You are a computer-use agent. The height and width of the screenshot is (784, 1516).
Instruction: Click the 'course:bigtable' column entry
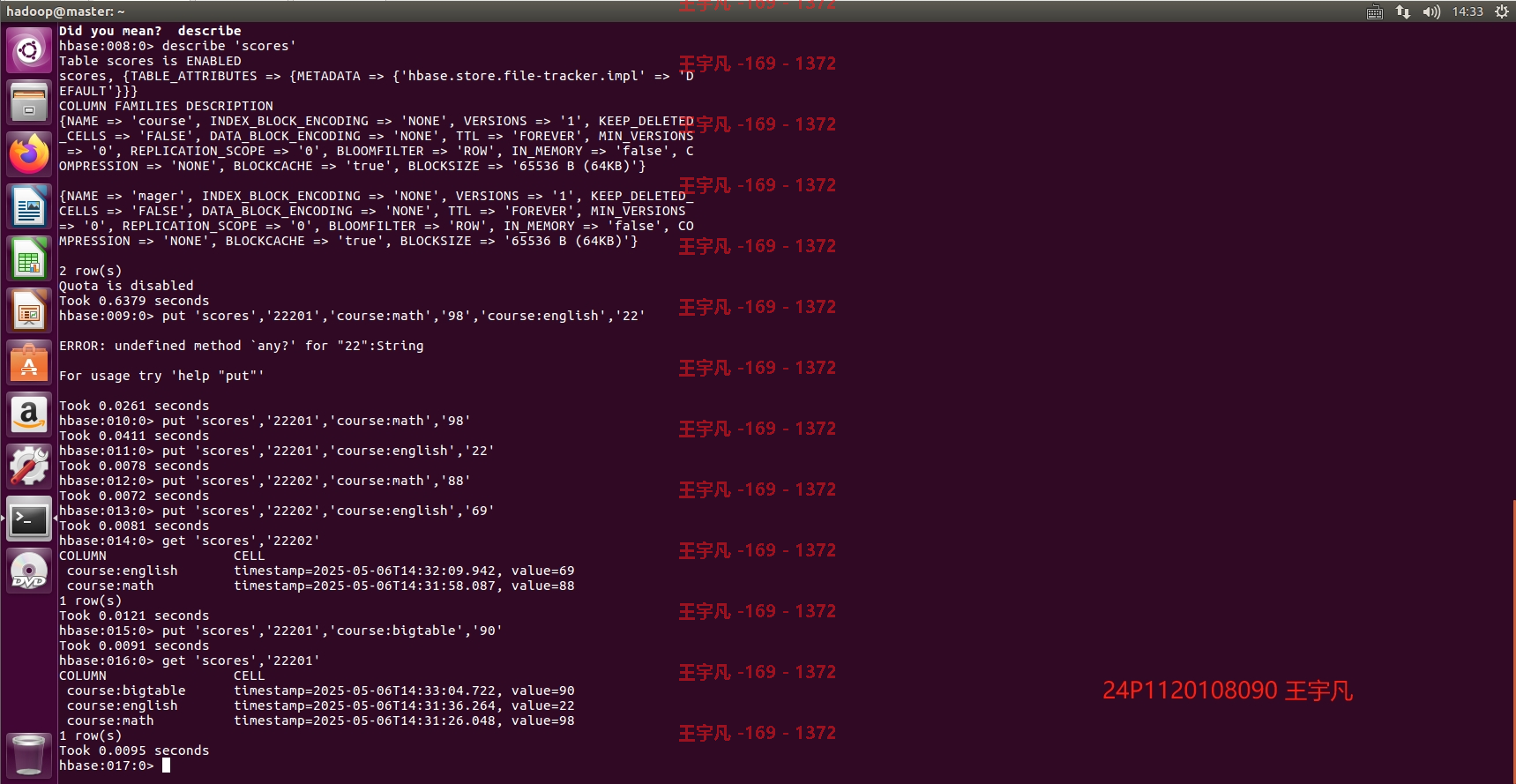click(x=126, y=691)
